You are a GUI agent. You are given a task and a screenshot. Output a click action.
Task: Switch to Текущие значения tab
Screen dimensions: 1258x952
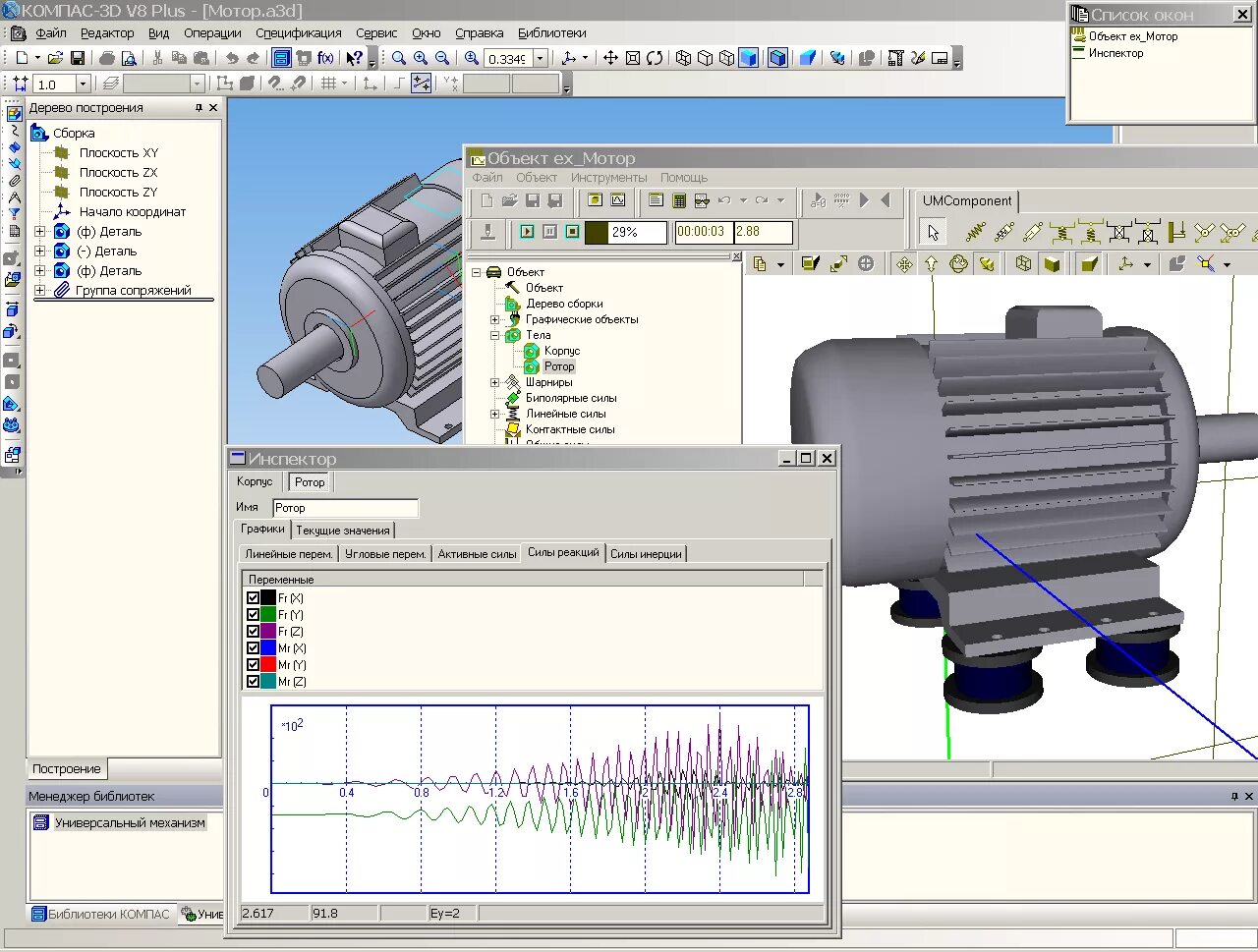pyautogui.click(x=343, y=531)
